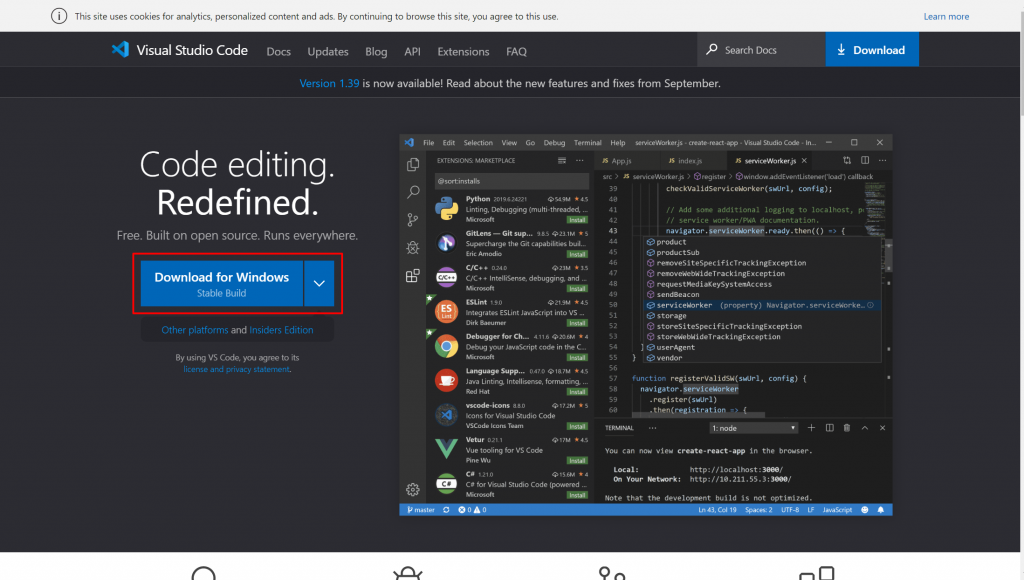Open the terminal '1: node' dropdown
This screenshot has width=1024, height=580.
click(754, 428)
